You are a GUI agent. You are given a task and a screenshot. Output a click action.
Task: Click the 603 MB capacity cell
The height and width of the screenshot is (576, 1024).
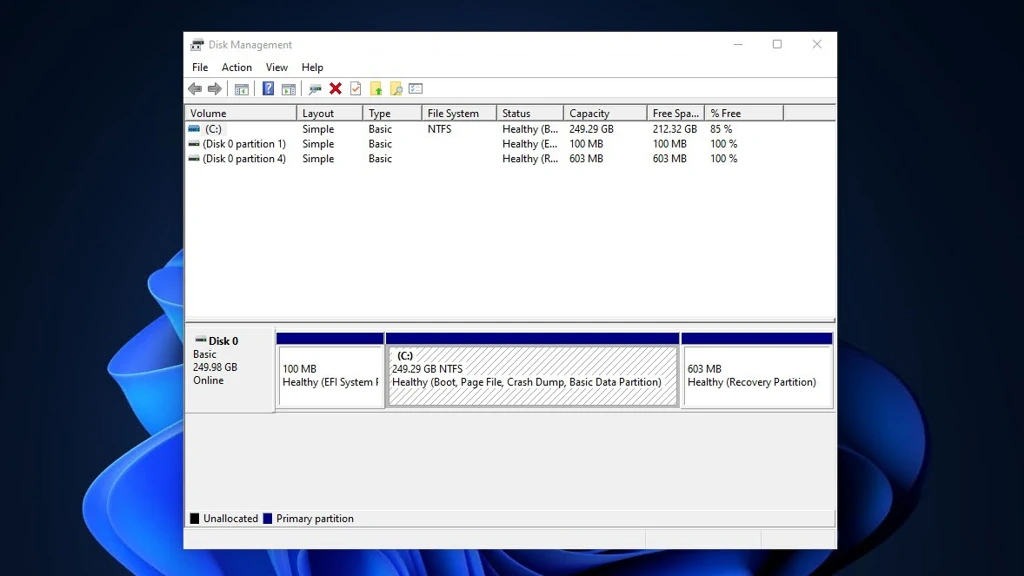pos(586,159)
